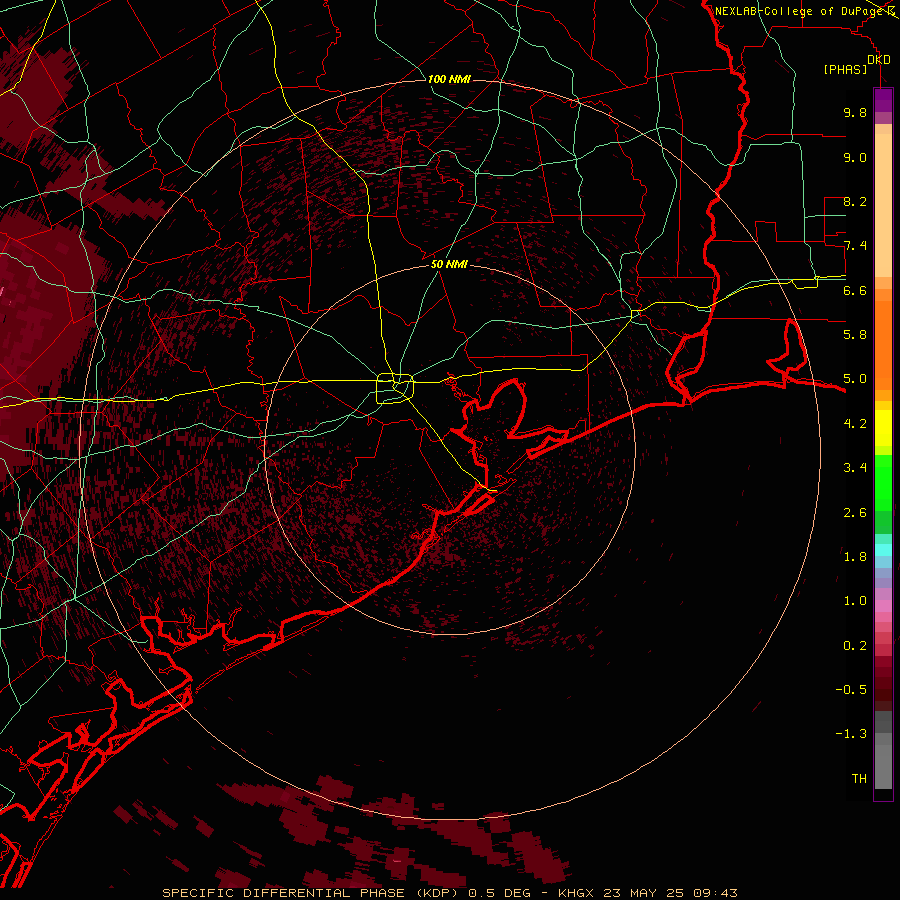Screen dimensions: 900x900
Task: Click the yellow band of the color bar
Action: [x=883, y=428]
